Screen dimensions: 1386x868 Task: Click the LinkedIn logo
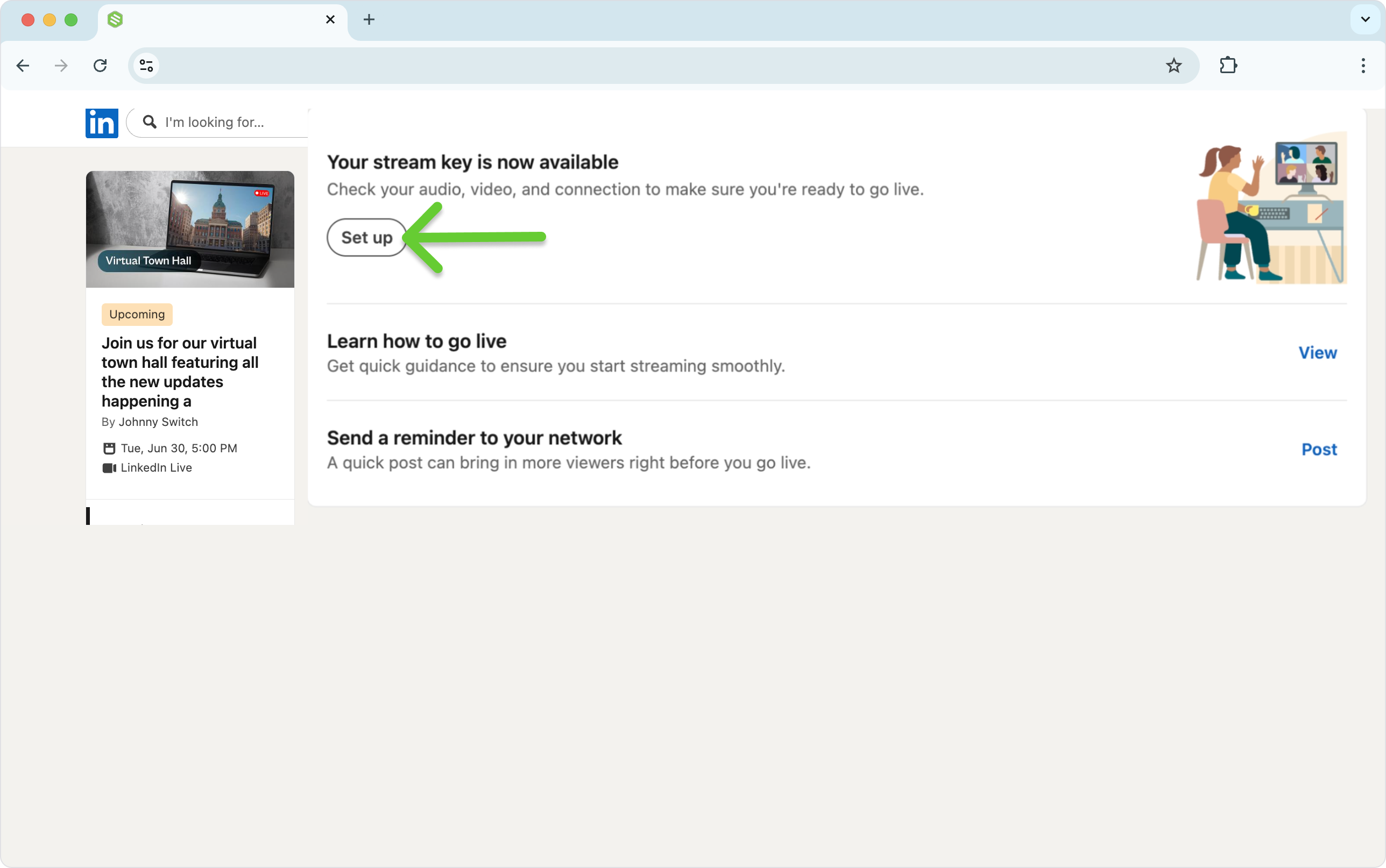click(x=102, y=123)
